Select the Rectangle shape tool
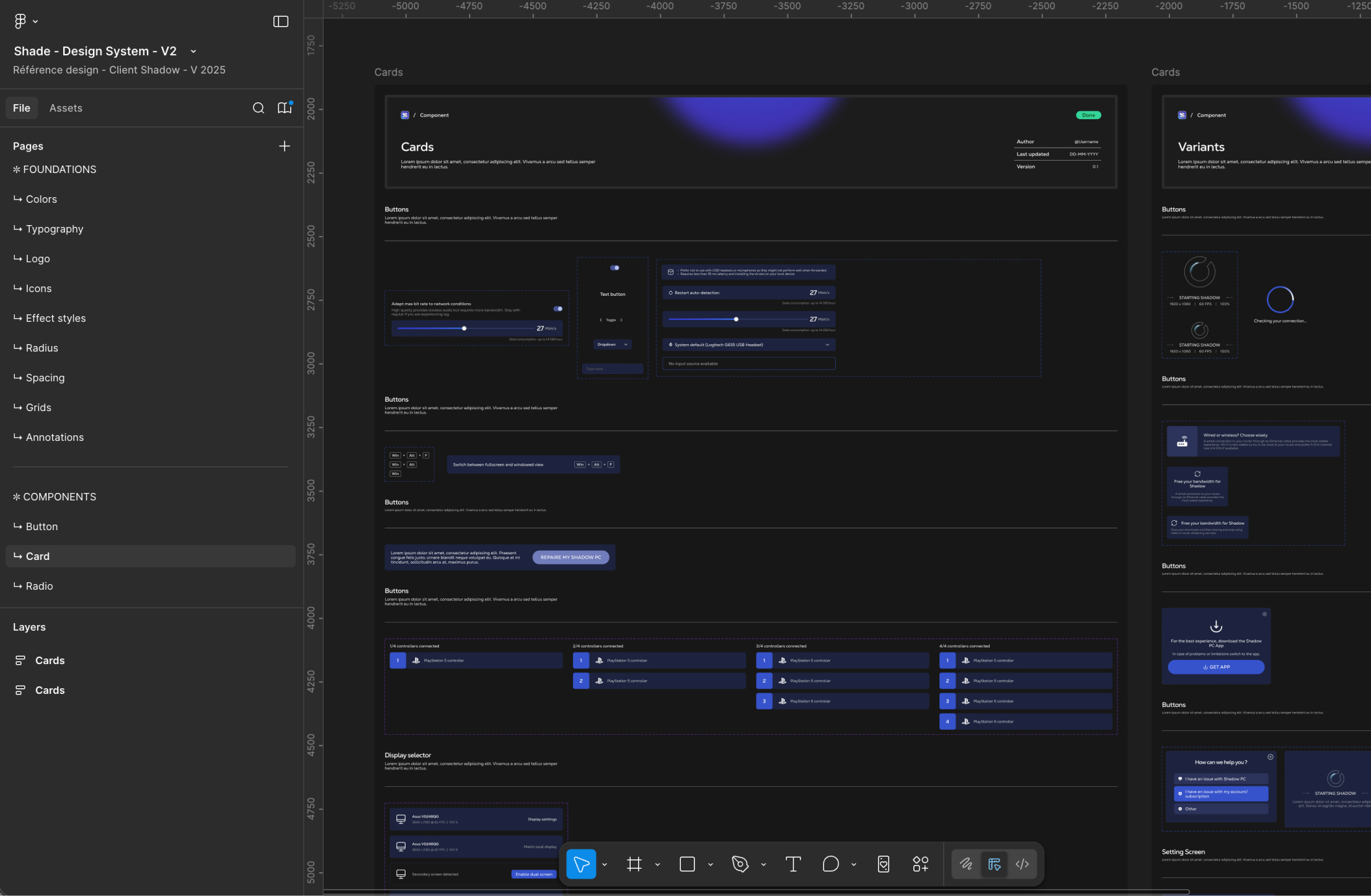Screen dimensions: 1371x896 (687, 864)
